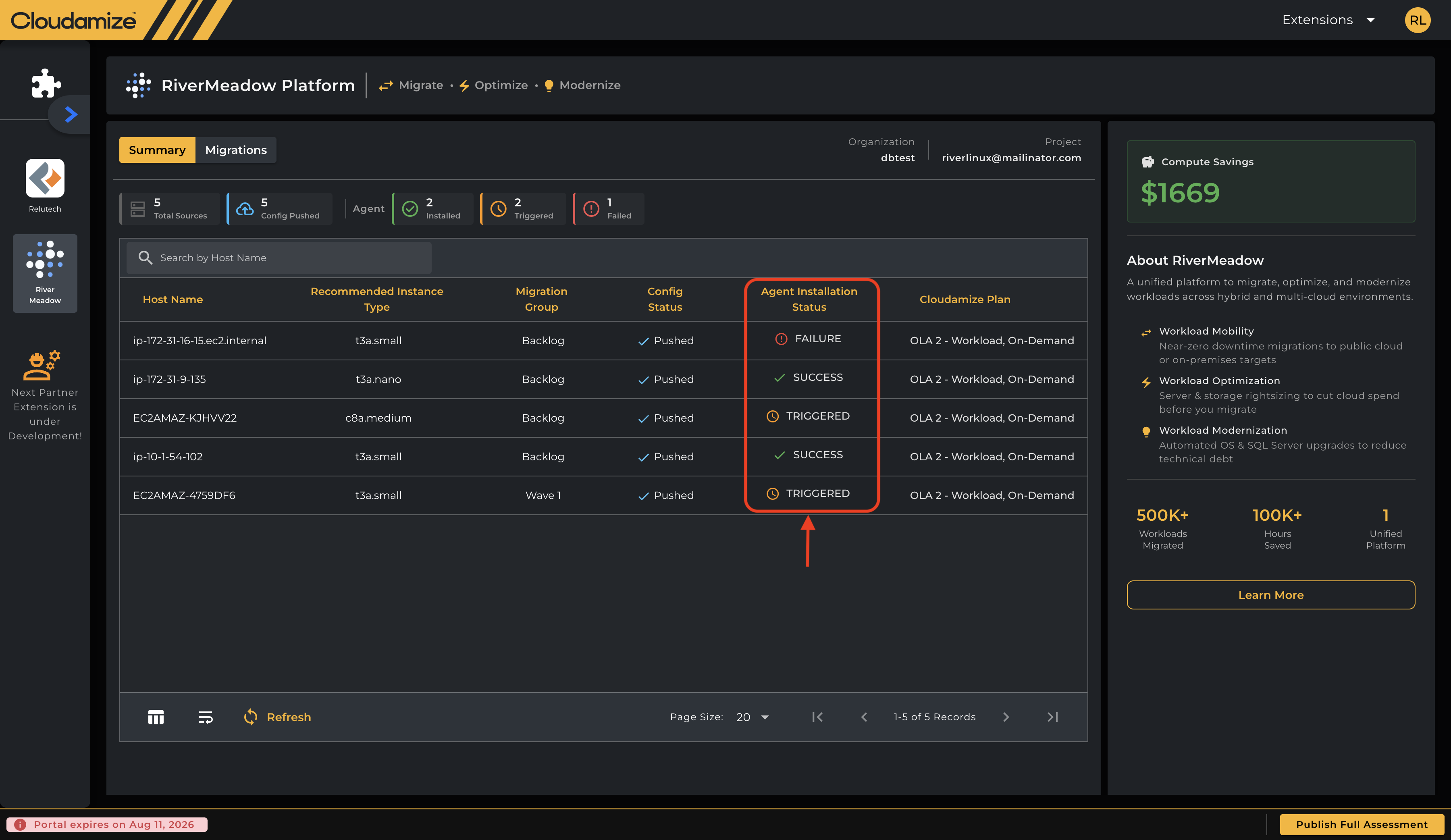Click the Modernize lightbulb icon
The width and height of the screenshot is (1451, 840).
549,86
